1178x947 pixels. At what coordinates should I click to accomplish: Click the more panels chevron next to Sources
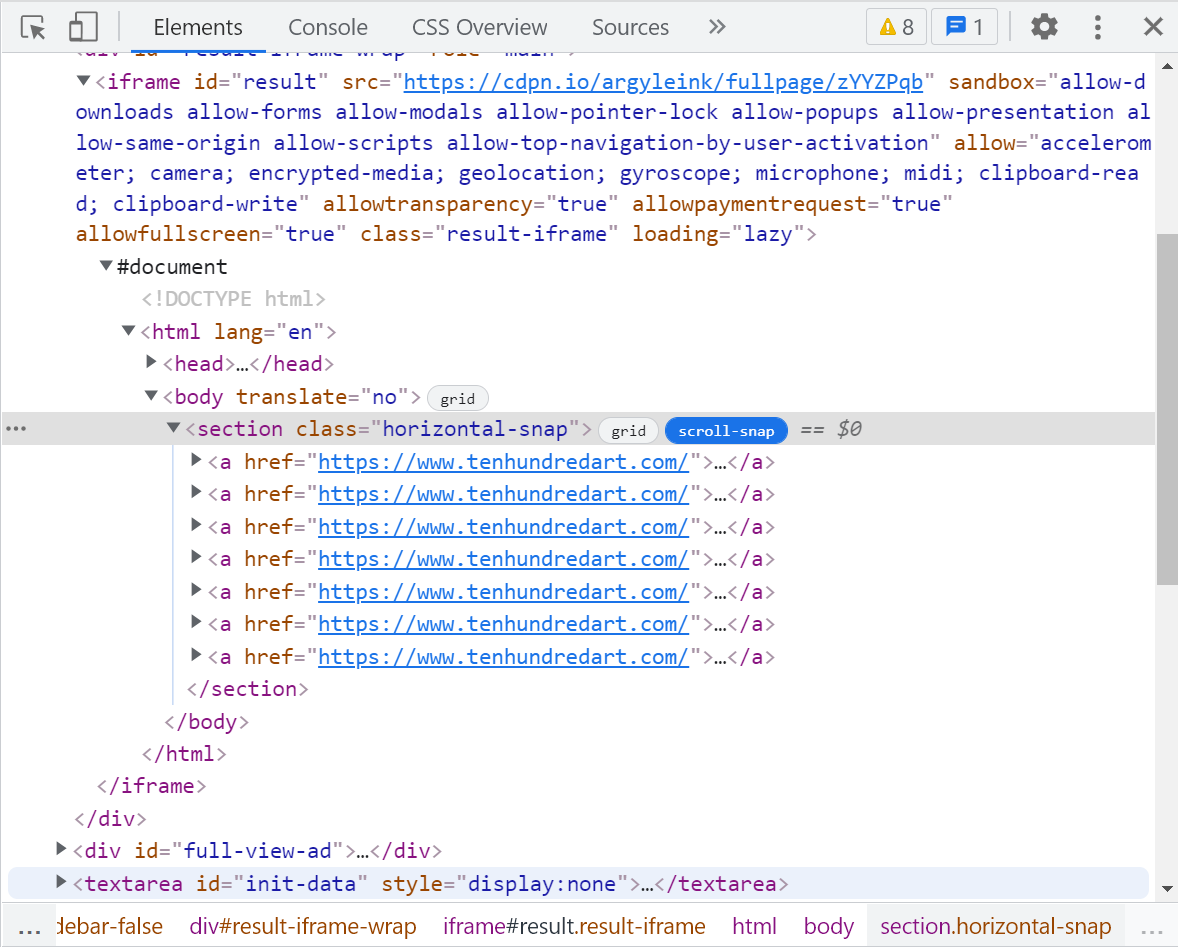717,27
